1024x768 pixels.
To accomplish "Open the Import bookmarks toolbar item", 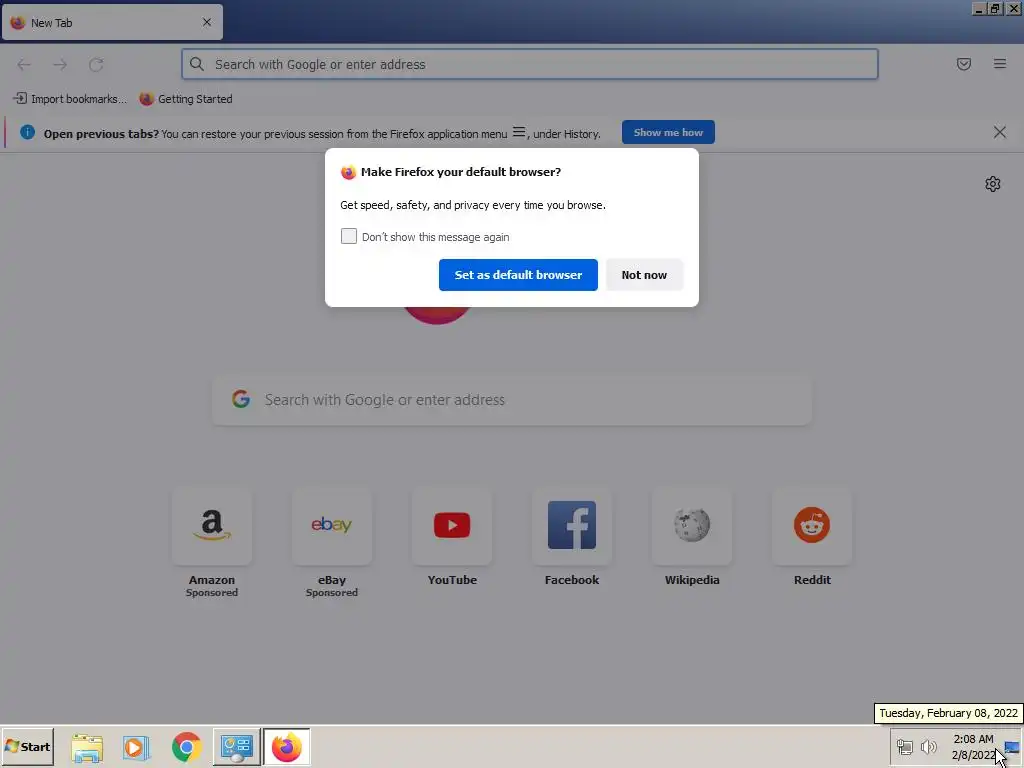I will [70, 99].
